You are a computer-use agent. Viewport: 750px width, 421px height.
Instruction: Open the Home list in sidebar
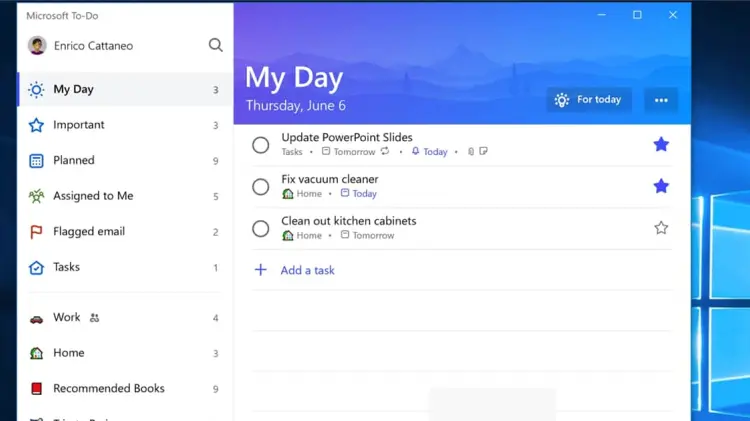tap(68, 353)
